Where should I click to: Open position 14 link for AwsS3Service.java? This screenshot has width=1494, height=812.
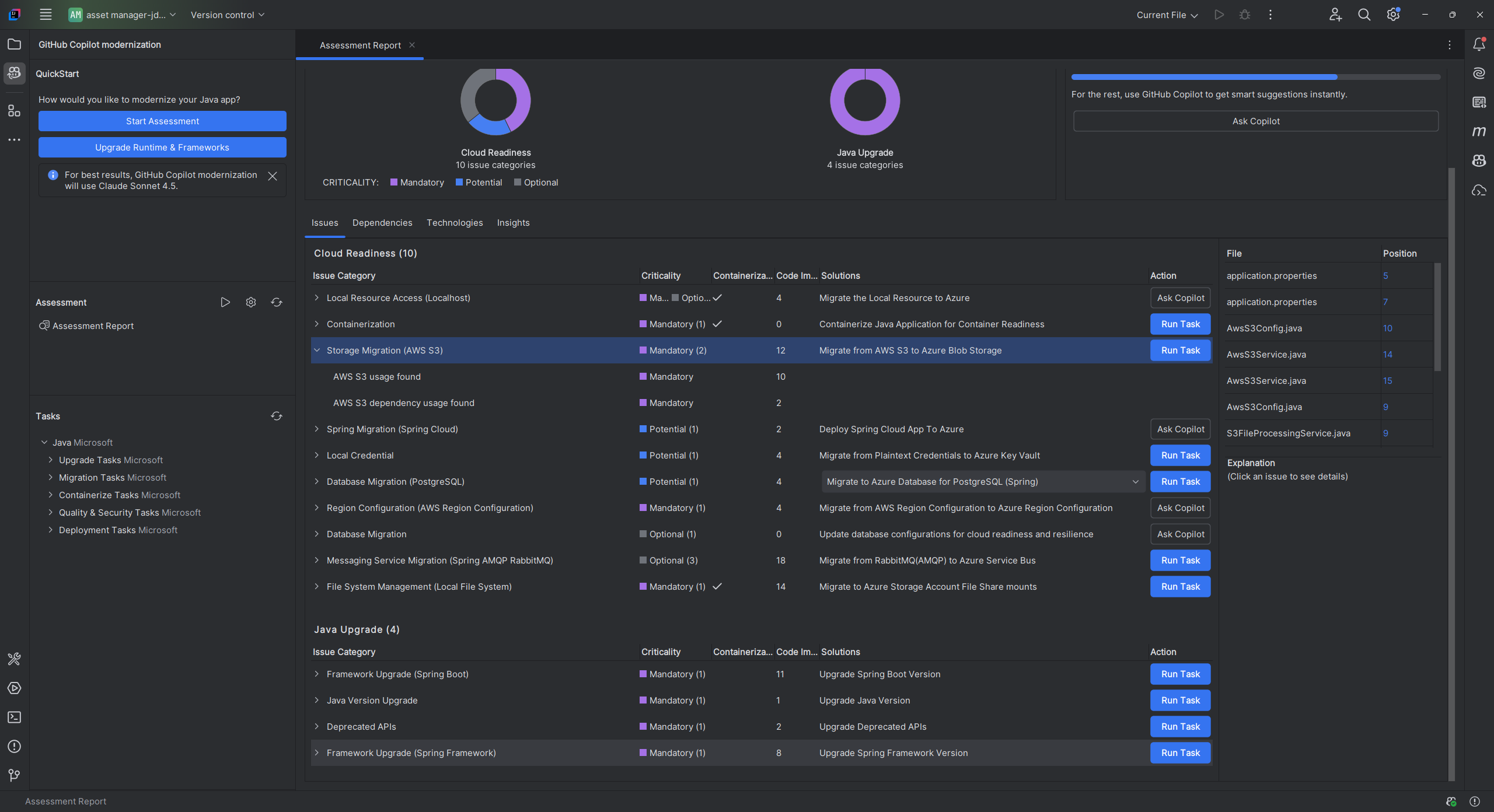1387,355
